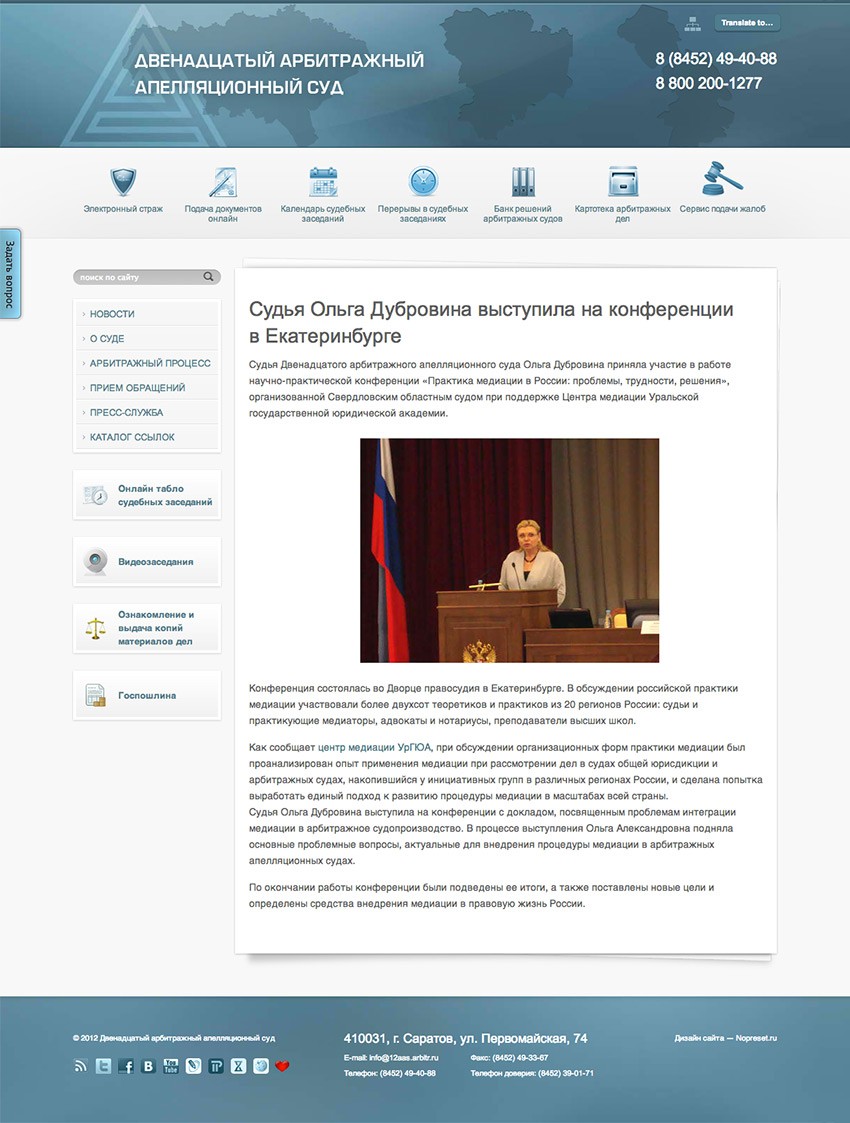Open the sitemap icon in the header
The height and width of the screenshot is (1123, 850).
pyautogui.click(x=693, y=21)
